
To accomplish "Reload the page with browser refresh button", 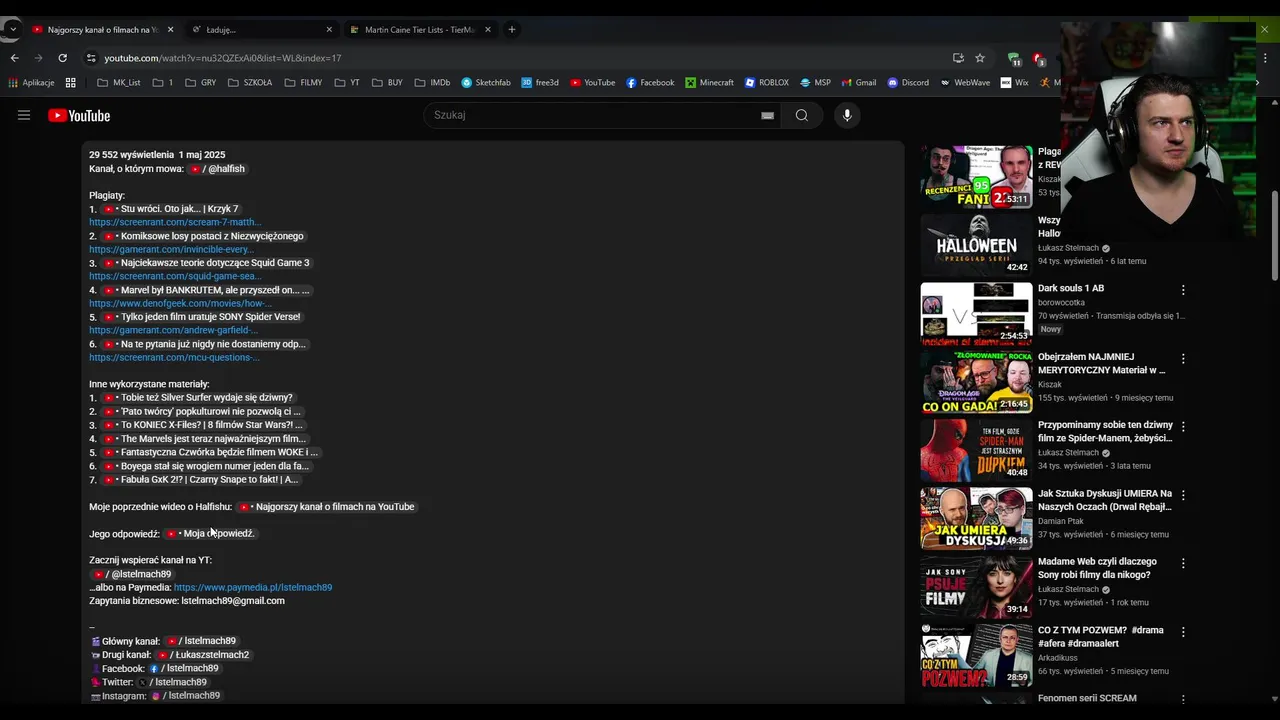I will (x=62, y=58).
